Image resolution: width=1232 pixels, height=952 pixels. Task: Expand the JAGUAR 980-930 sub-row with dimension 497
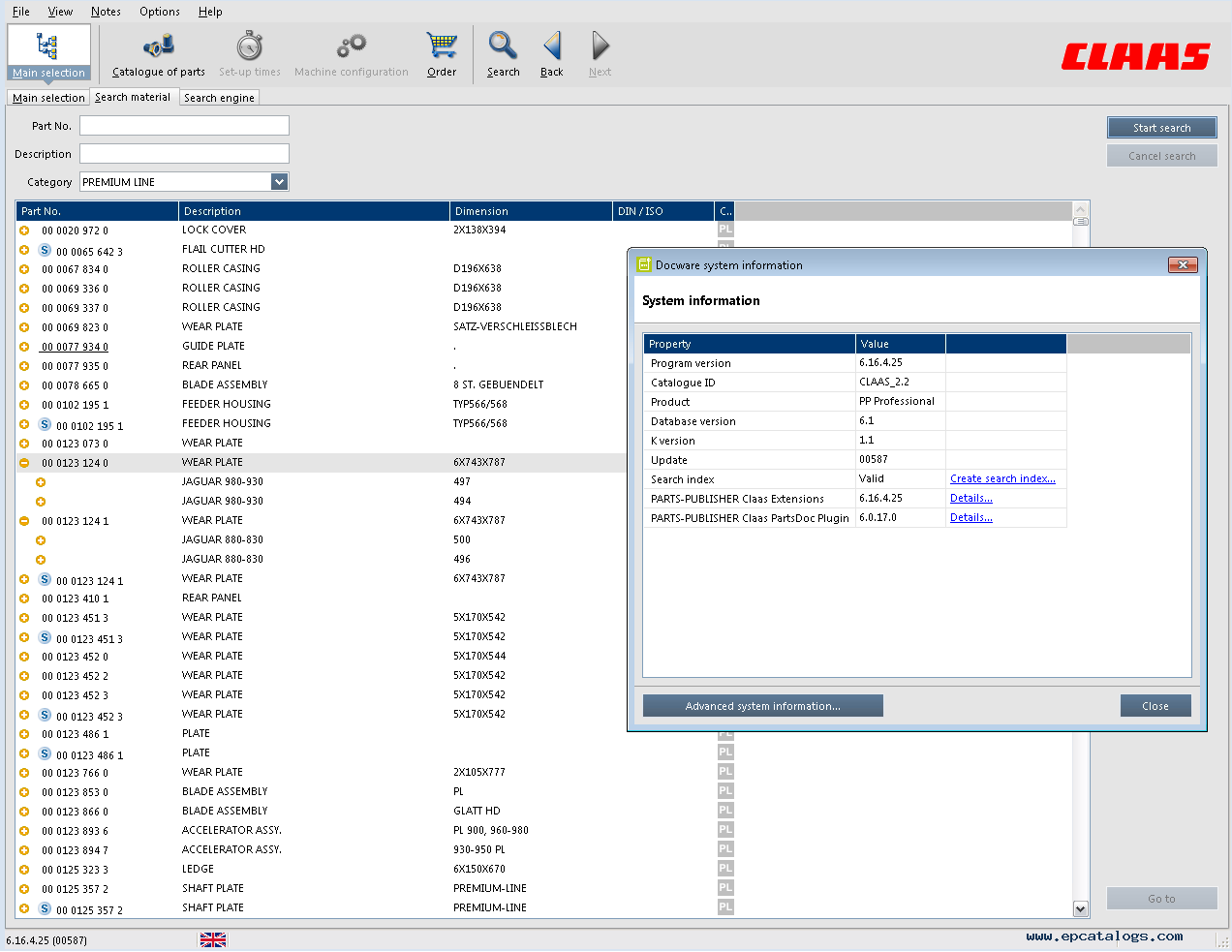[x=41, y=482]
